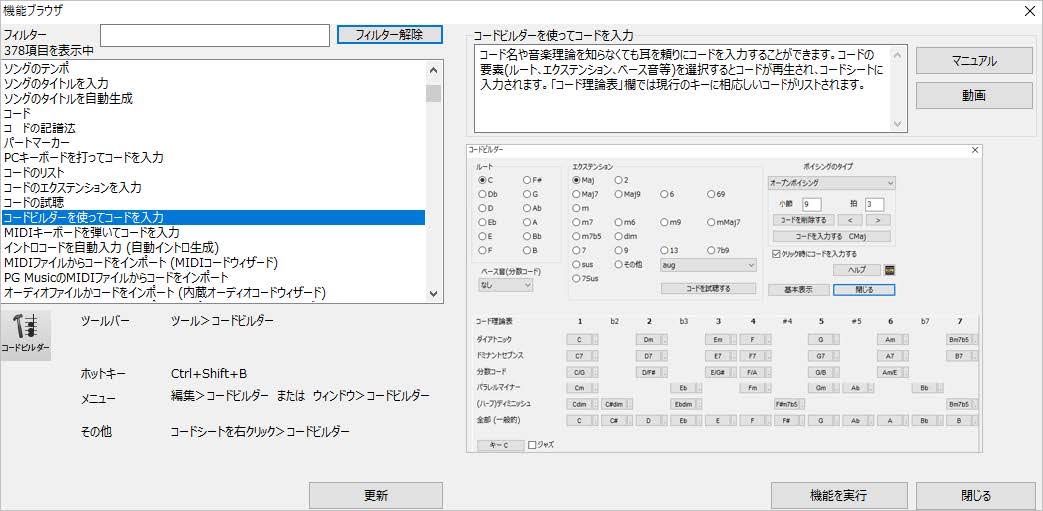This screenshot has height=511, width=1043.
Task: Click コードを削除する button in preview
Action: pyautogui.click(x=804, y=220)
